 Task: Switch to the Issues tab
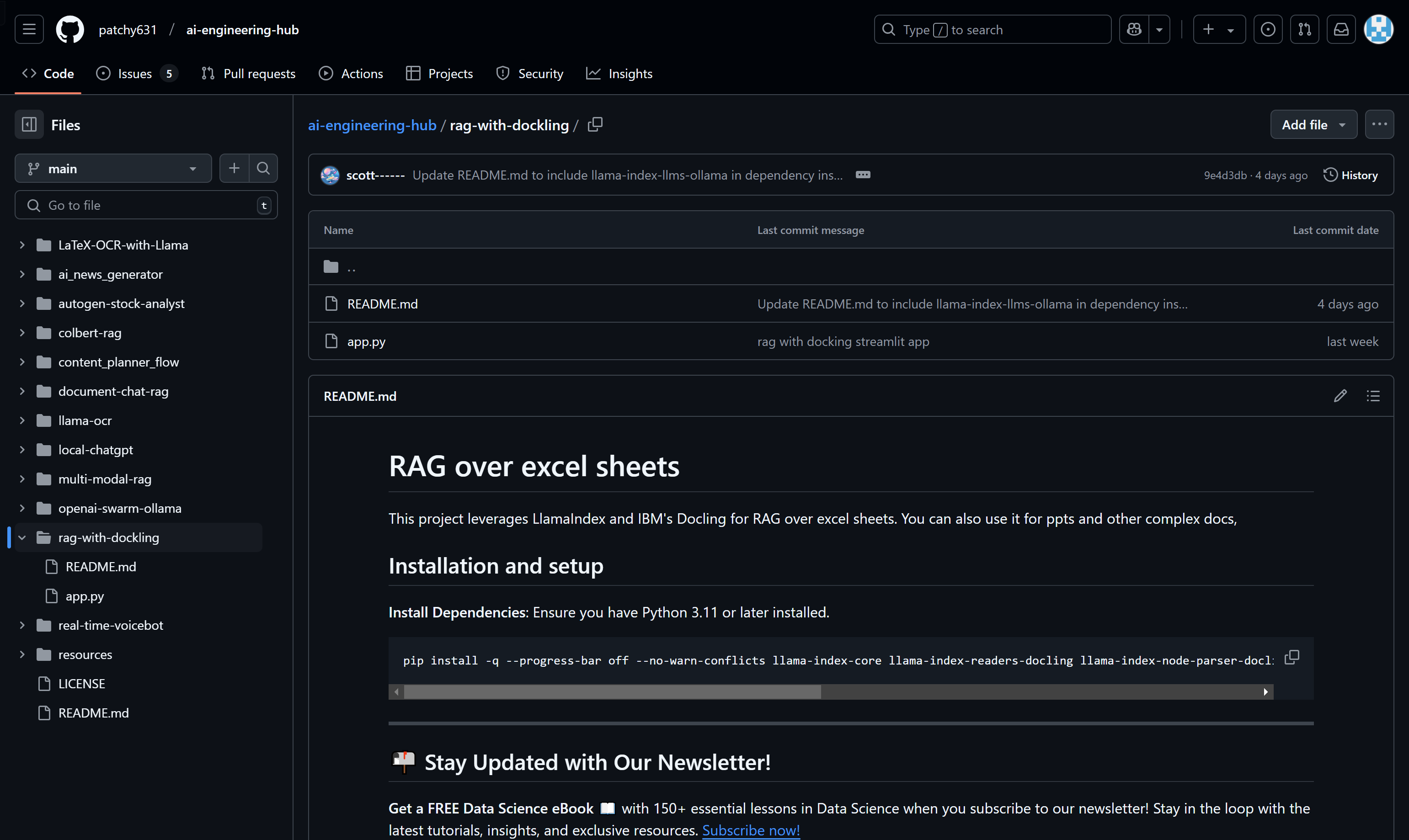135,74
